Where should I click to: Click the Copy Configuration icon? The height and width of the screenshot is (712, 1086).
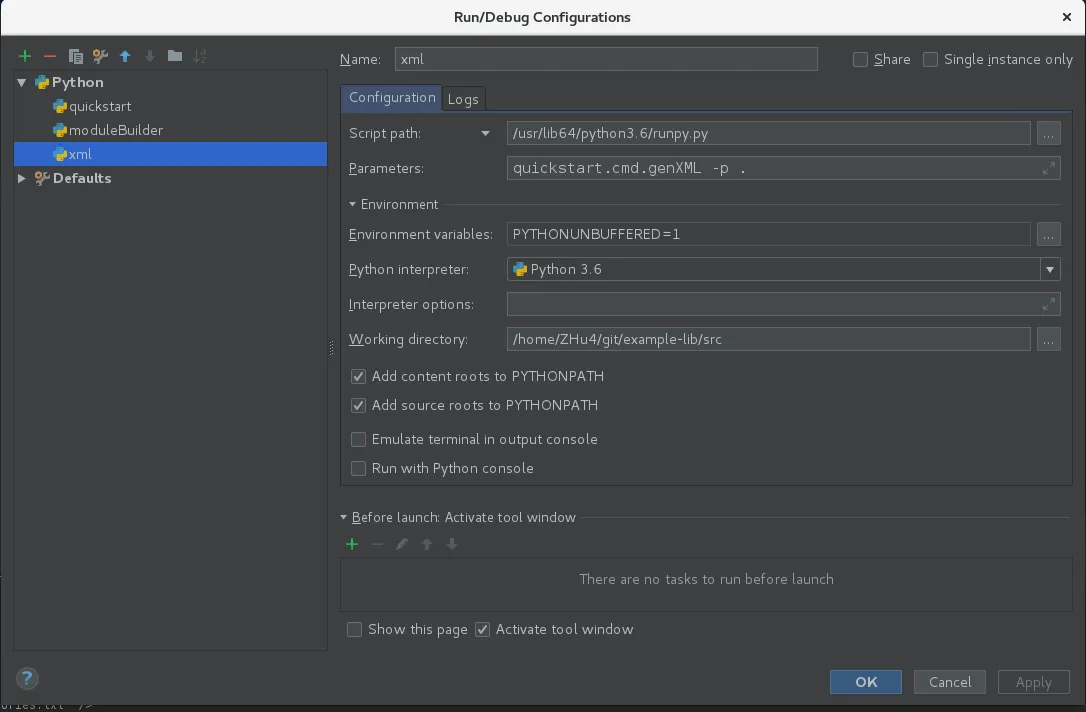coord(75,57)
